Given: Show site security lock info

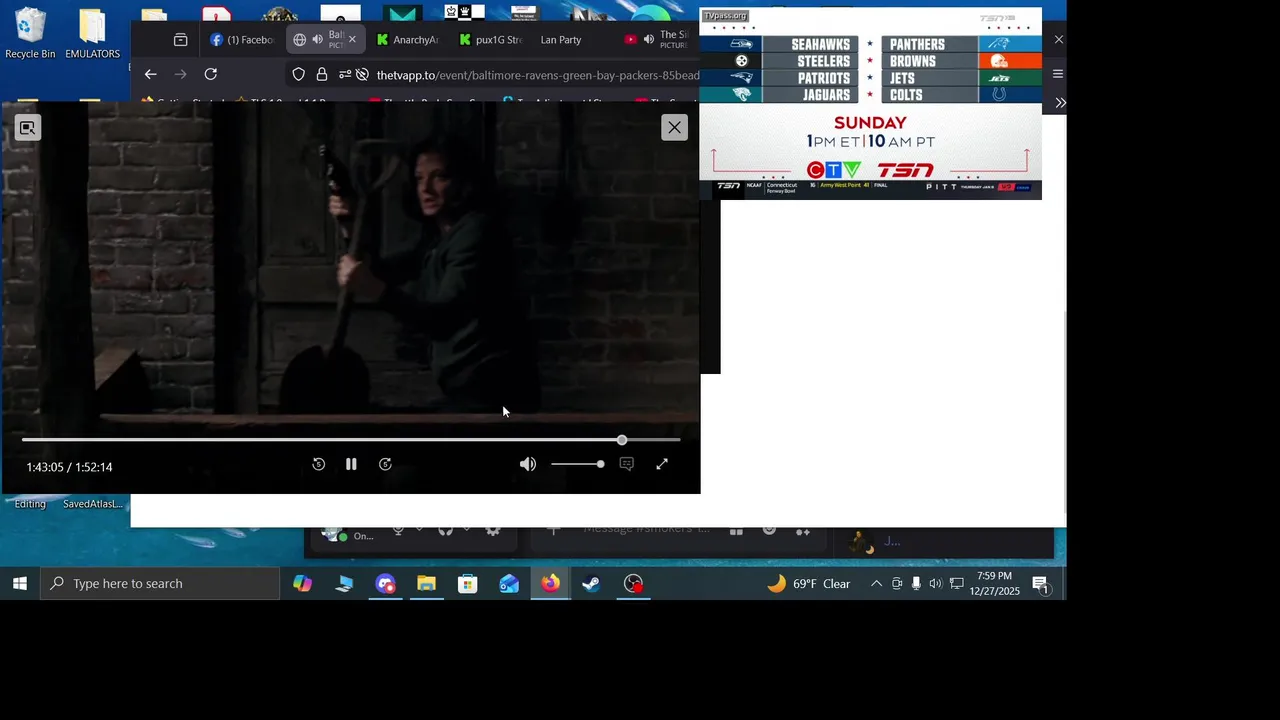Looking at the screenshot, I should [x=322, y=75].
